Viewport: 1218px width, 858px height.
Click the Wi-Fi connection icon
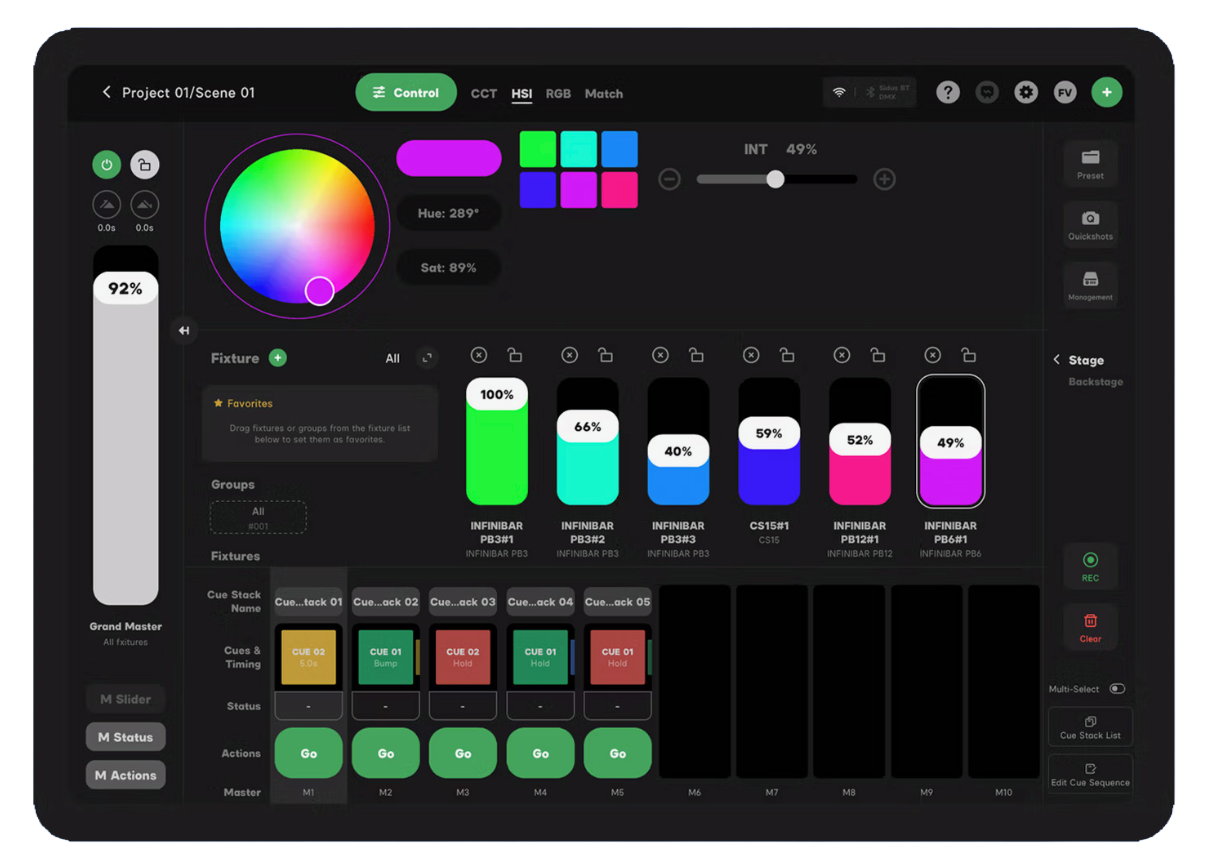click(839, 92)
